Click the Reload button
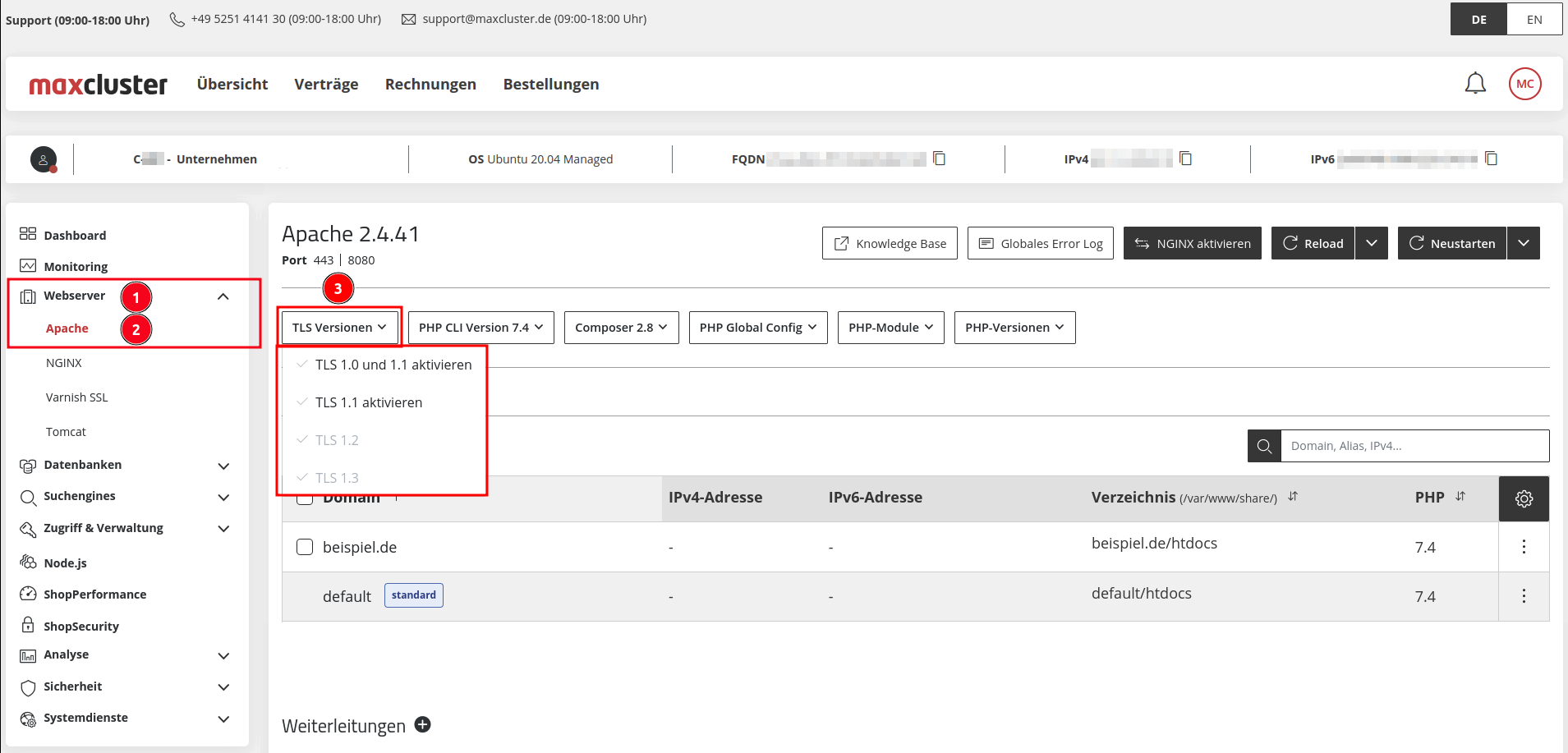The height and width of the screenshot is (753, 1568). (x=1313, y=243)
